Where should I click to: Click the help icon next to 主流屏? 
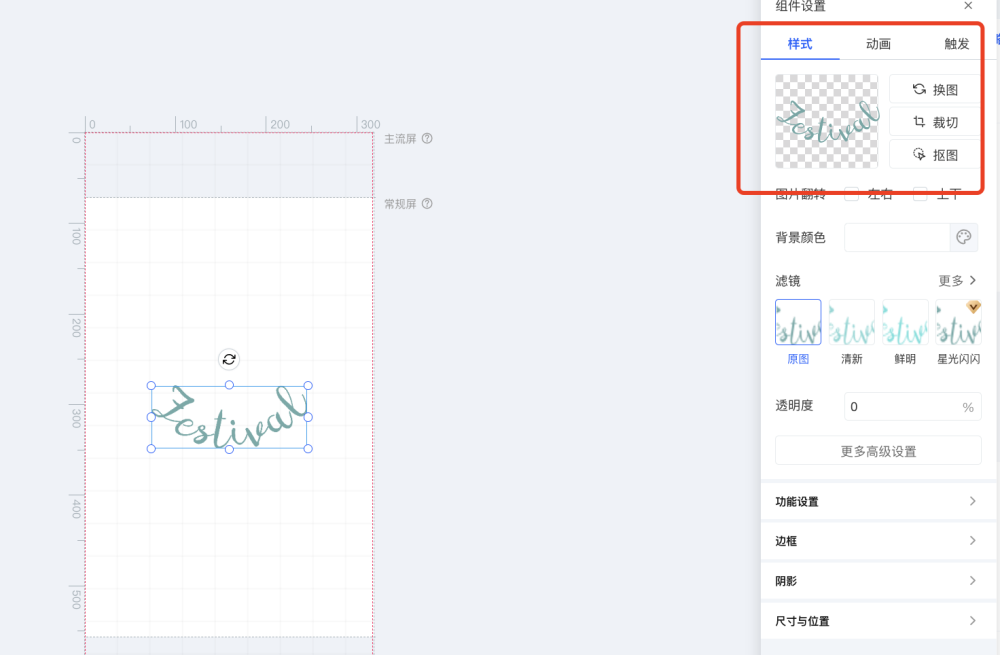427,139
